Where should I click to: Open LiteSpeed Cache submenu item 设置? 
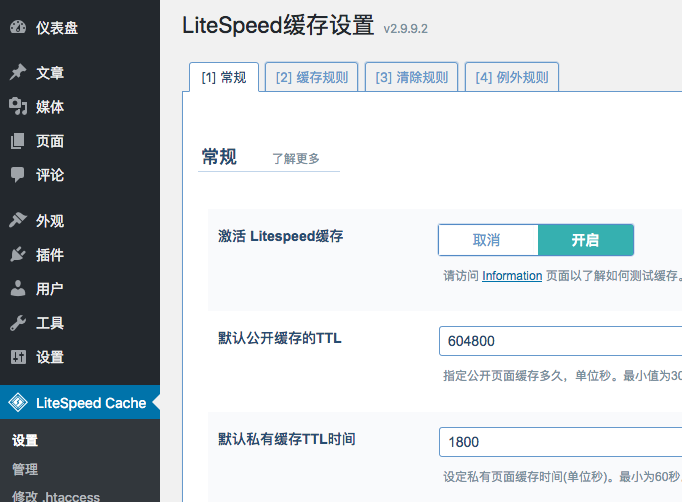point(25,440)
